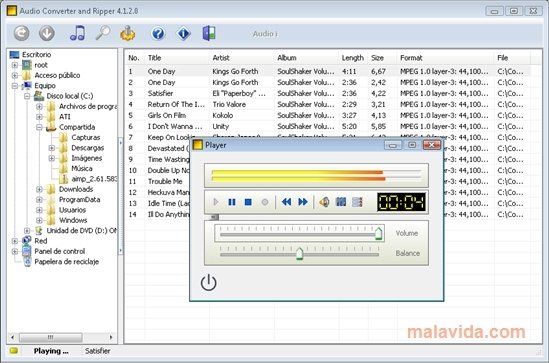Image resolution: width=549 pixels, height=363 pixels.
Task: Click the tree panel scroll left arrow
Action: [x=13, y=337]
